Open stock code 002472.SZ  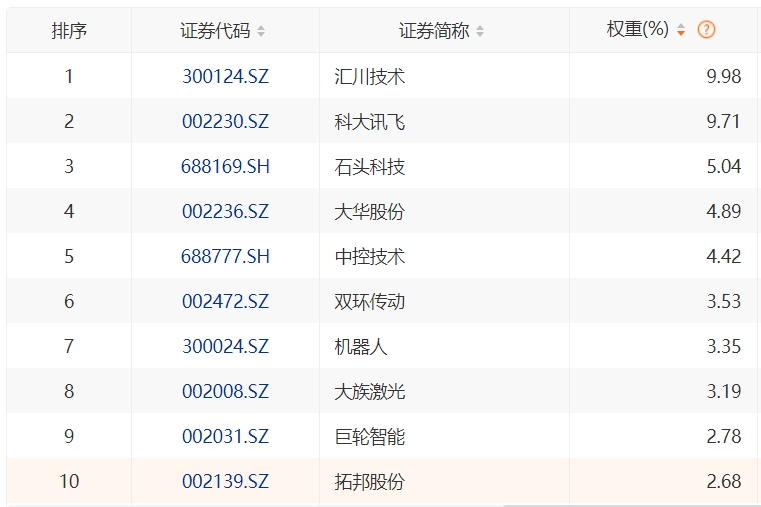(x=225, y=301)
